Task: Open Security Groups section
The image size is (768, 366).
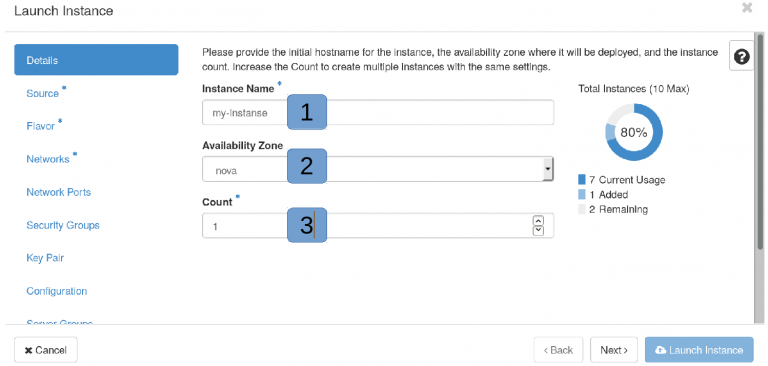Action: point(63,225)
